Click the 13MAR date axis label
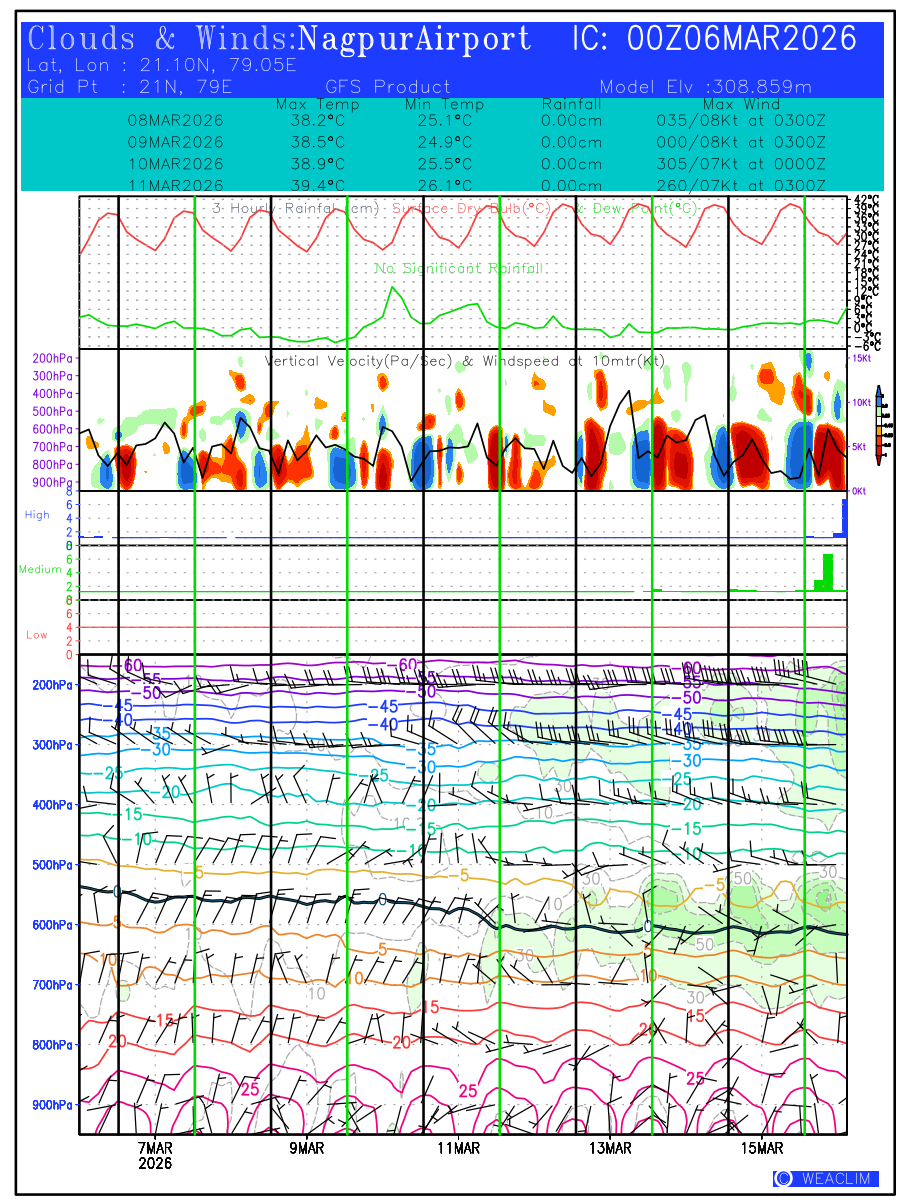This screenshot has height=1200, width=900. 610,1148
